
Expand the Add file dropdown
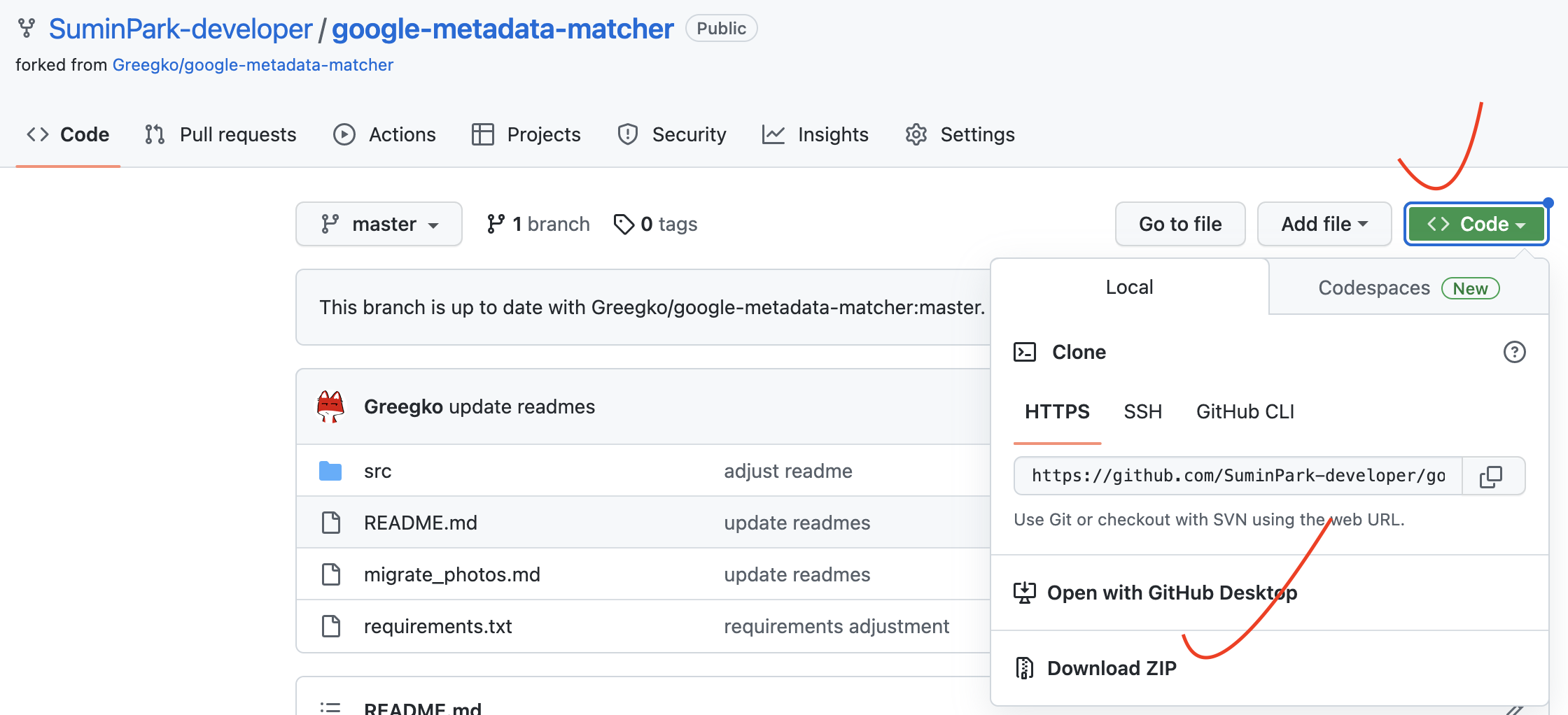1324,224
